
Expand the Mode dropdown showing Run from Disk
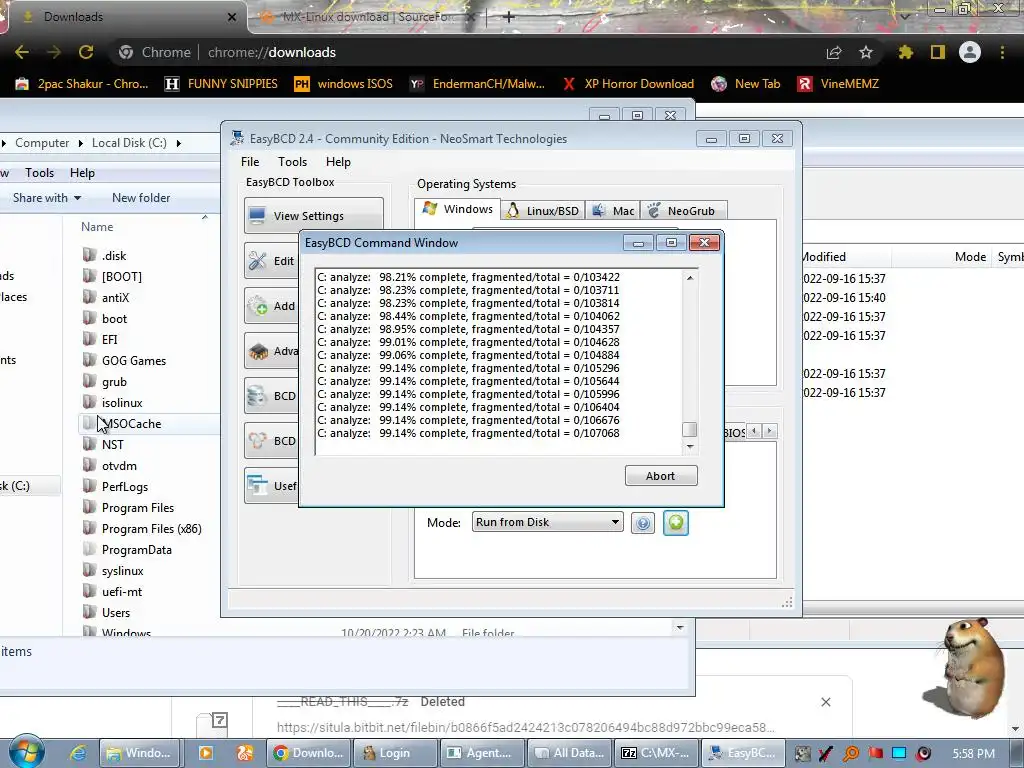point(547,522)
